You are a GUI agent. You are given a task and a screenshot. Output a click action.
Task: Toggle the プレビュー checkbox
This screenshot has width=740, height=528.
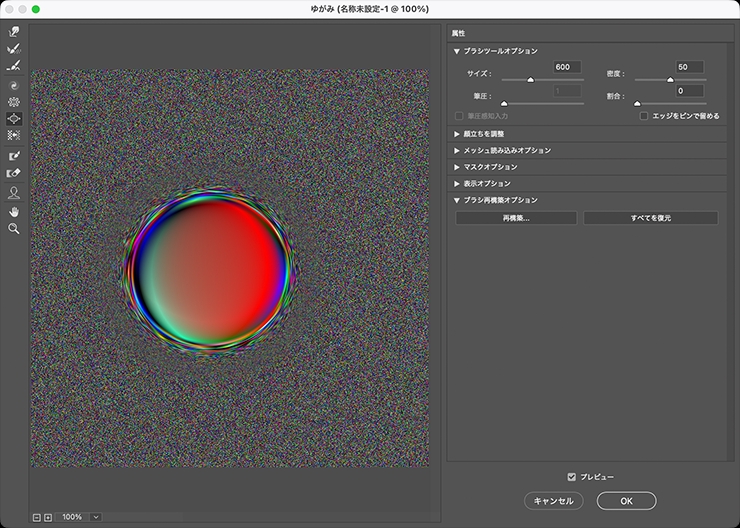click(572, 477)
